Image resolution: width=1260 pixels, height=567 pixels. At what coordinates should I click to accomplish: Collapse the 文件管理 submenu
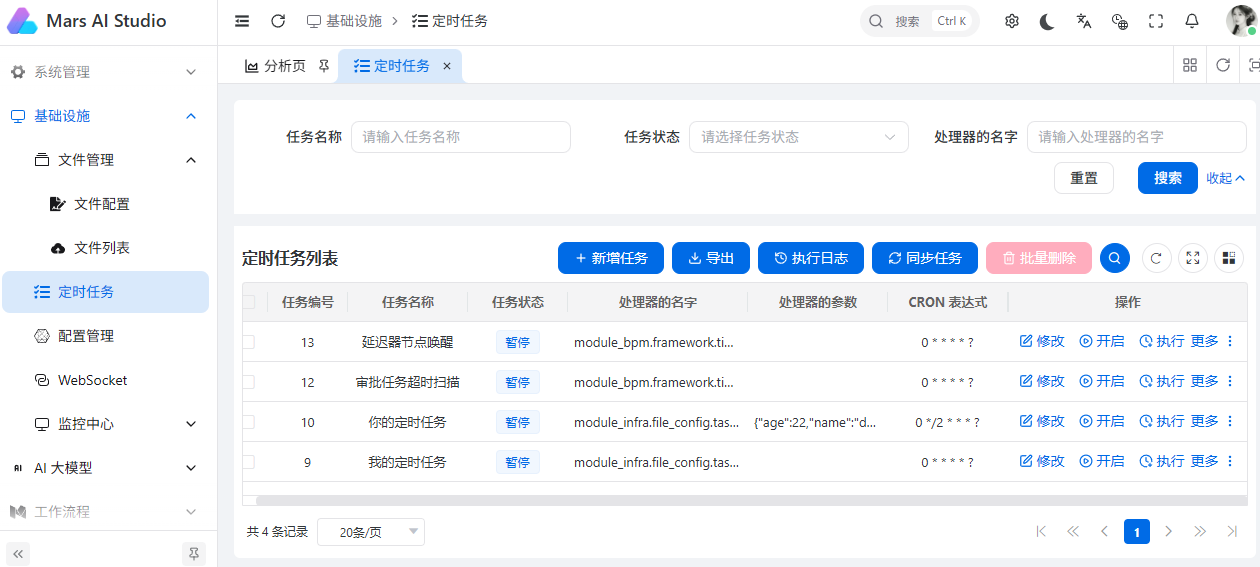coord(108,160)
